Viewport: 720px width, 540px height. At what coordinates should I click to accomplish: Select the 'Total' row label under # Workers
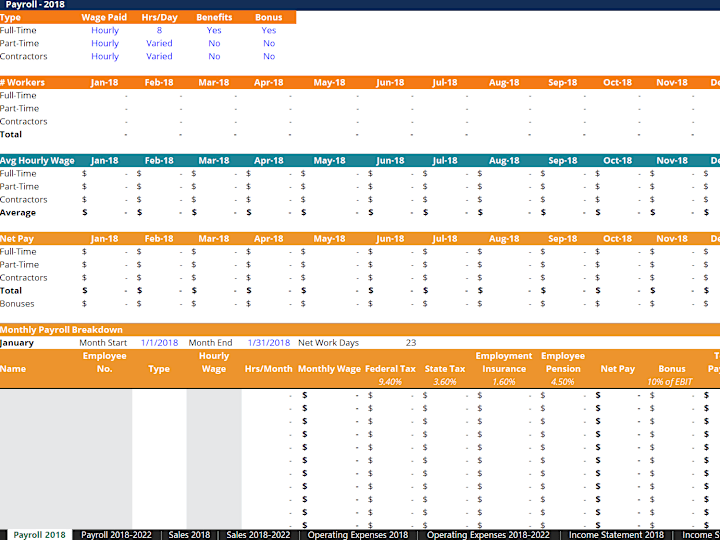point(11,135)
